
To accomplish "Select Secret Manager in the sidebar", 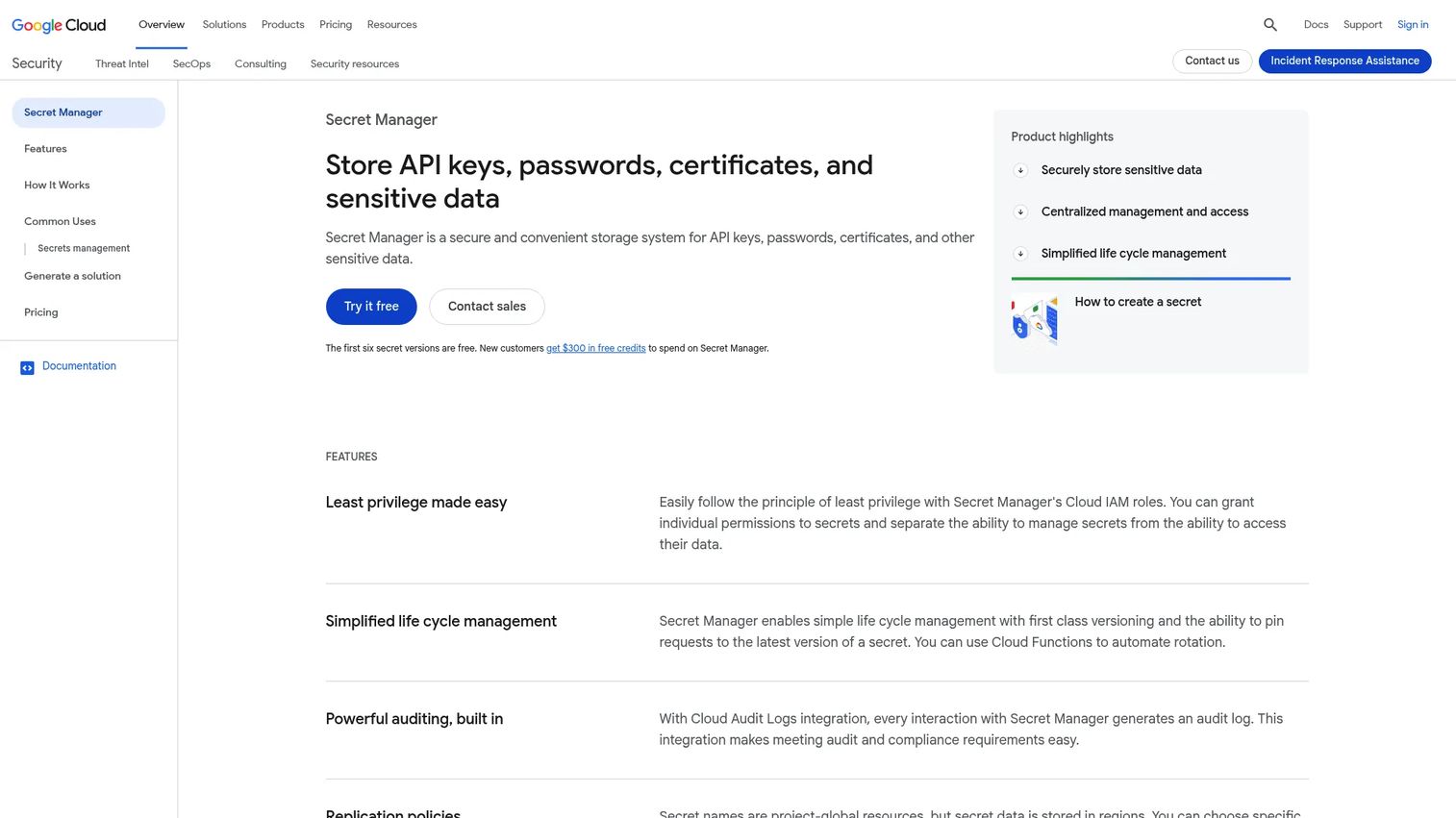I will tap(88, 112).
